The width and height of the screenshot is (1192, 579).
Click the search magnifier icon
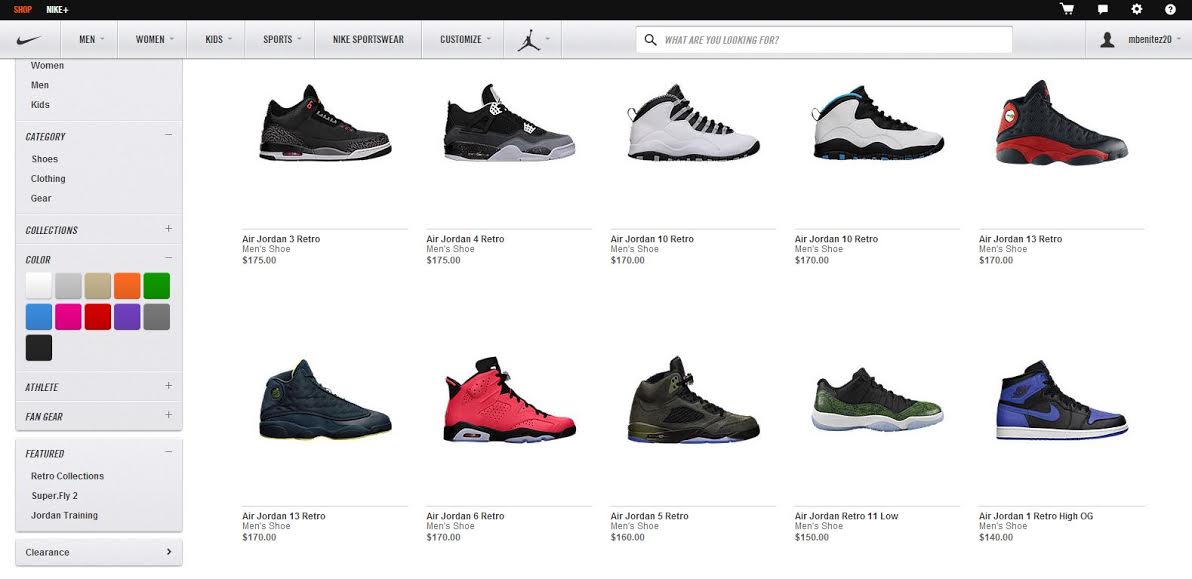(650, 40)
